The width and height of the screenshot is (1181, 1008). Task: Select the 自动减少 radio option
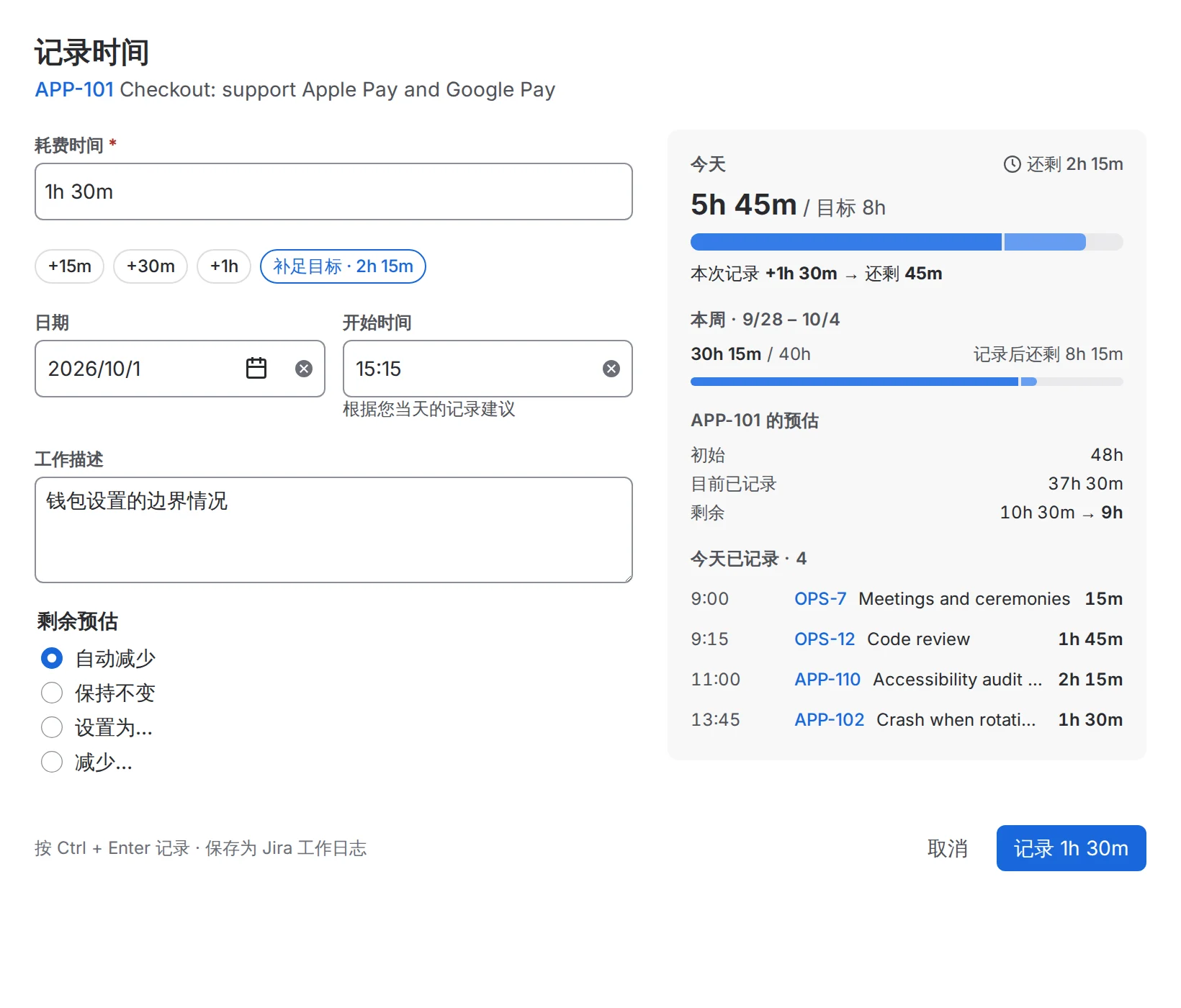click(52, 658)
